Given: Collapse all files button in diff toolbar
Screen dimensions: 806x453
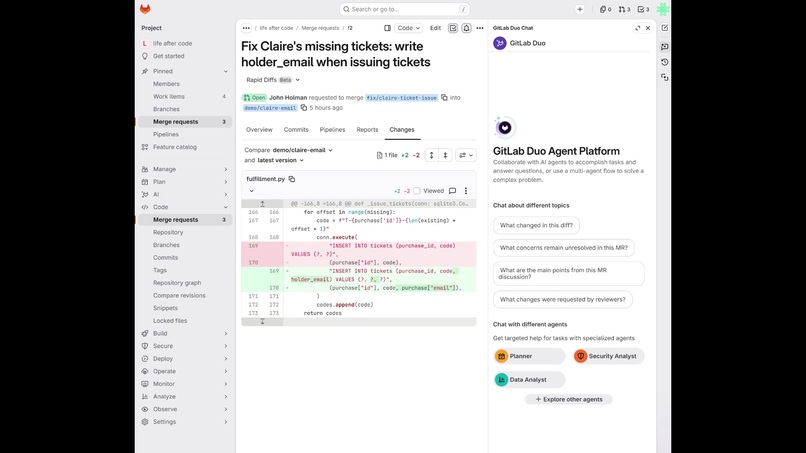Looking at the screenshot, I should 445,155.
